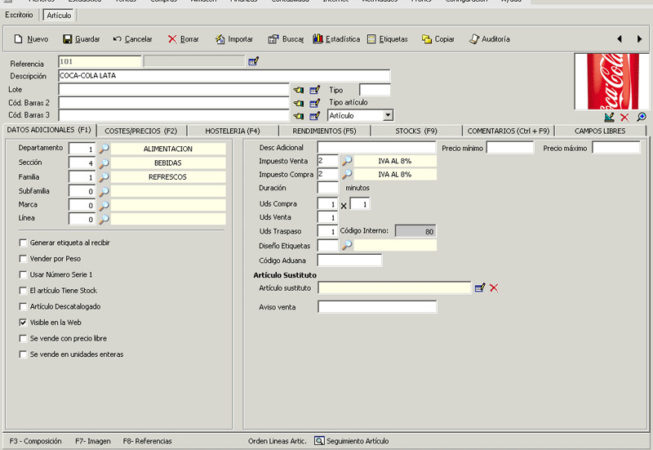
Task: Enable Se vende con precio libre
Action: pos(23,338)
